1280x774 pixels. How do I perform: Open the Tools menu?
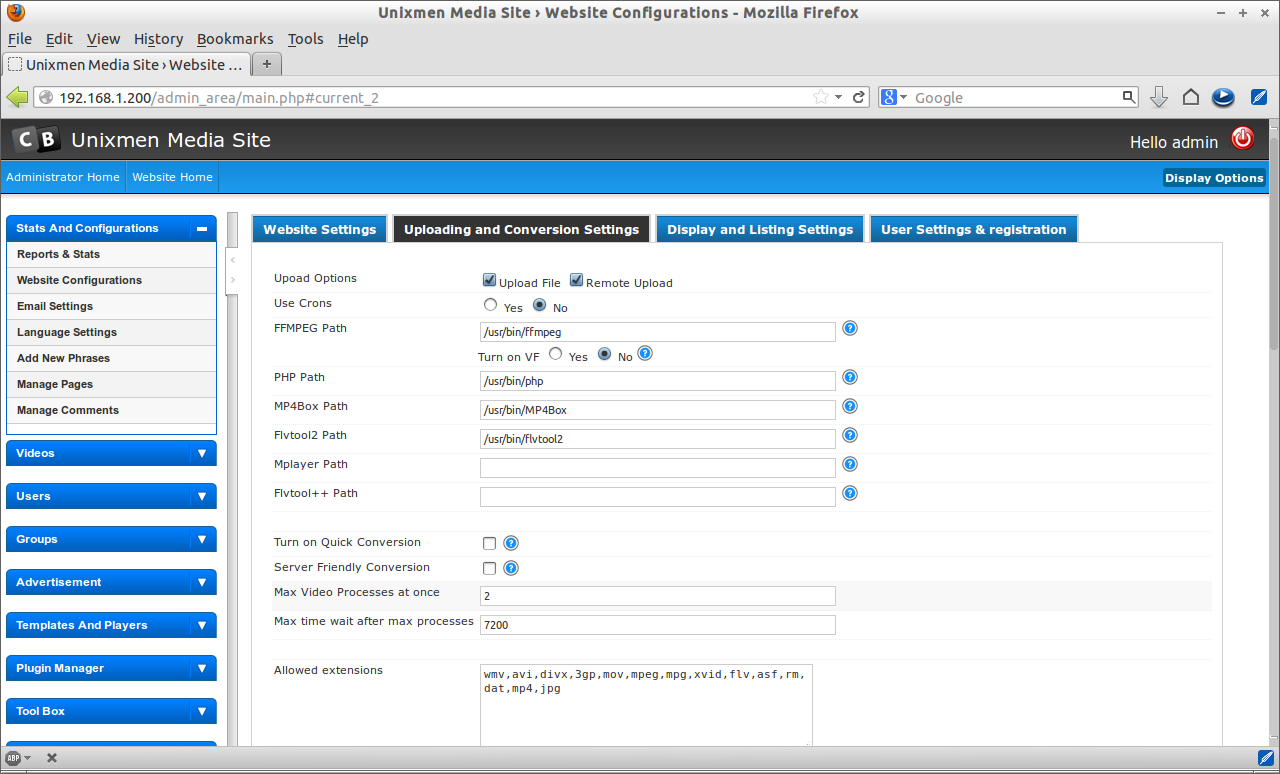pyautogui.click(x=305, y=39)
